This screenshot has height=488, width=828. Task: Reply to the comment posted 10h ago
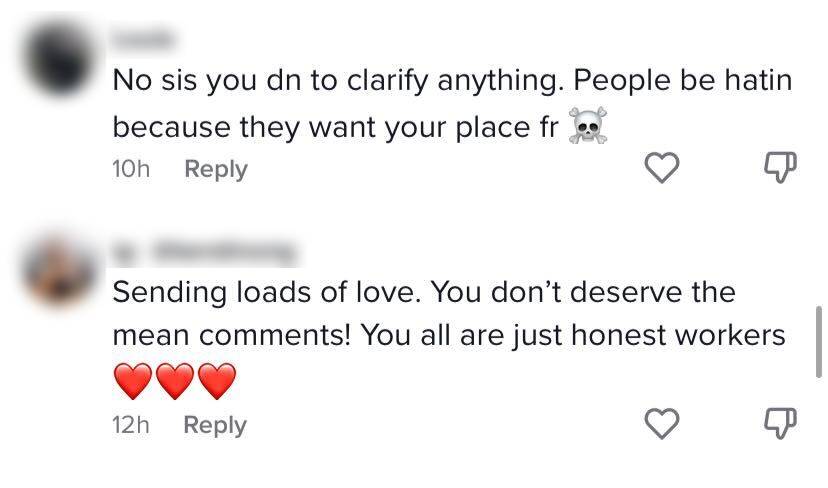216,169
